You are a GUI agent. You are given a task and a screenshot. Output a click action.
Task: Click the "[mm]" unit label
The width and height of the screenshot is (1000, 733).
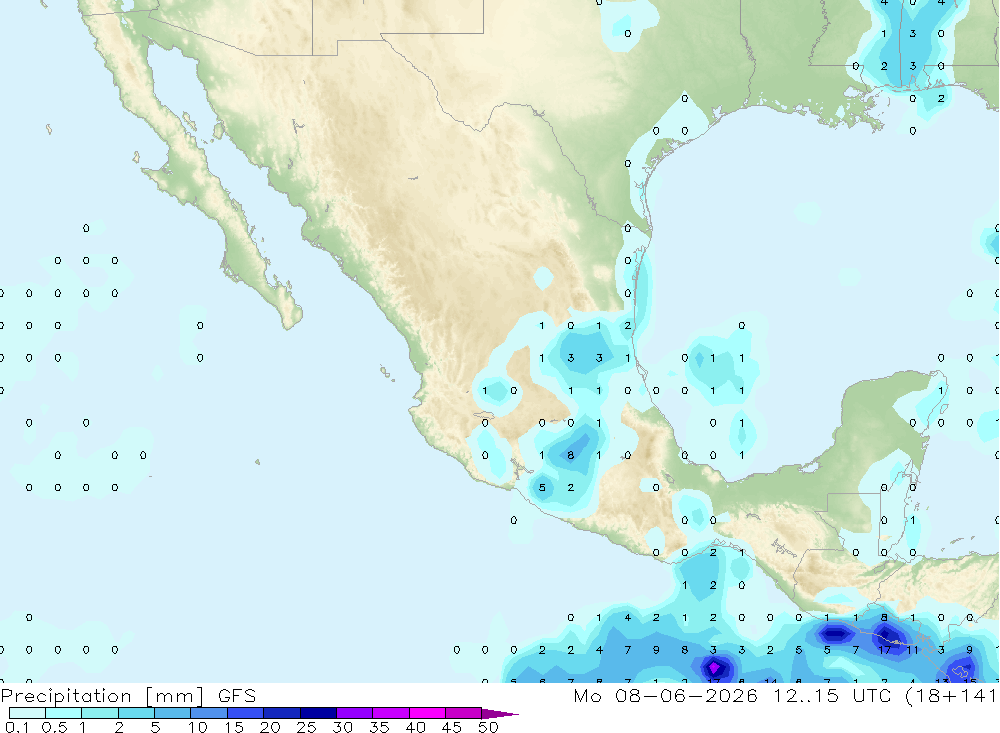pos(175,695)
